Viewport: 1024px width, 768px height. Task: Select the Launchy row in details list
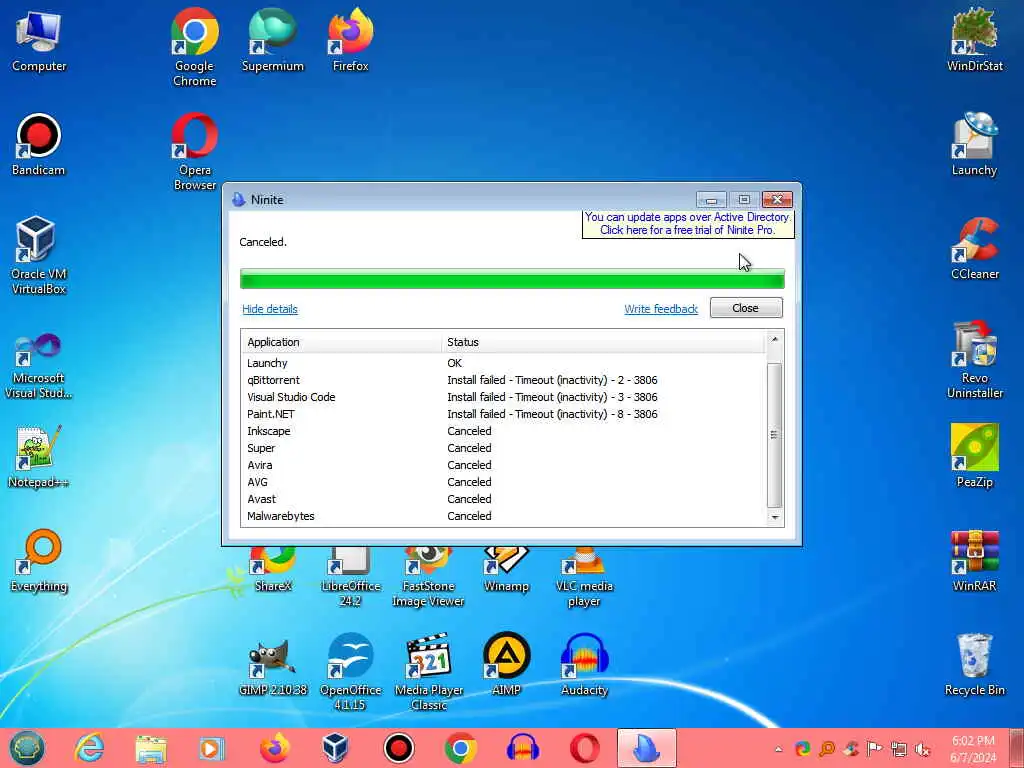[x=503, y=363]
